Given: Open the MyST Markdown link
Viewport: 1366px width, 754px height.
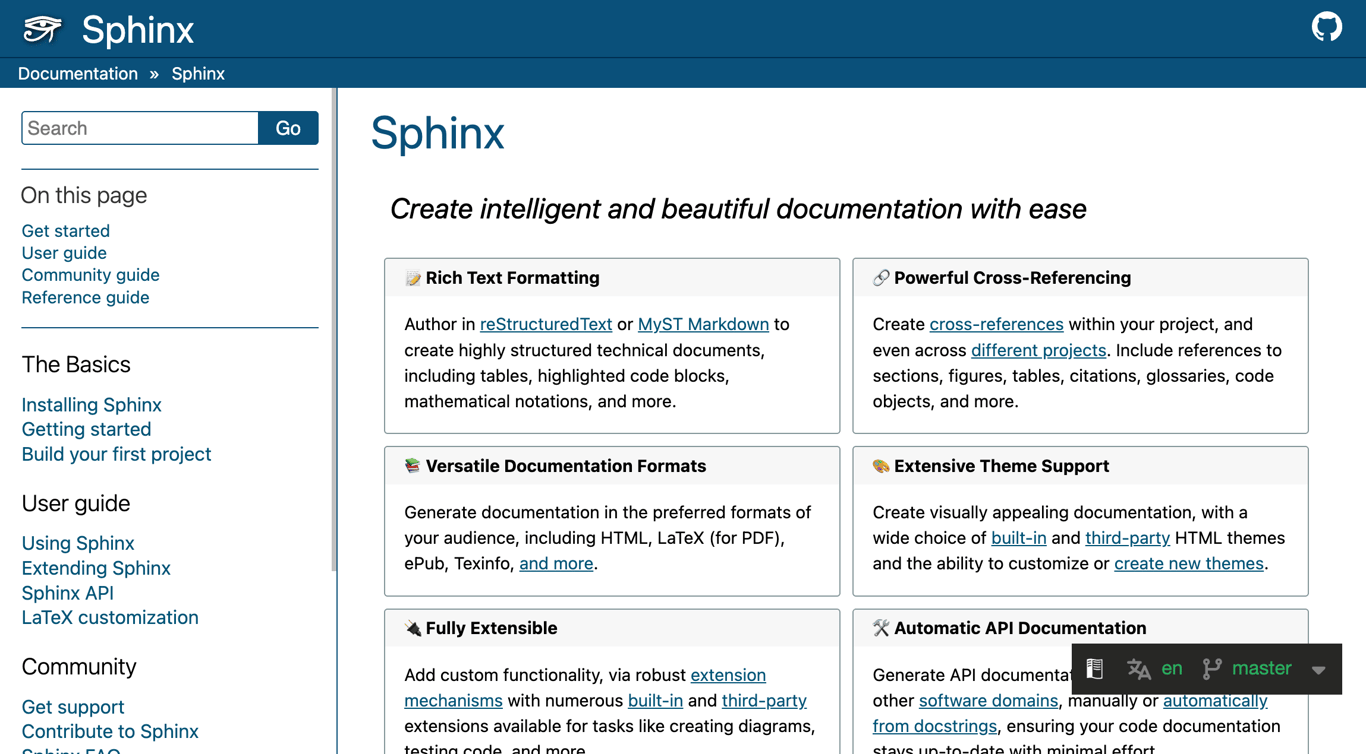Looking at the screenshot, I should 703,324.
